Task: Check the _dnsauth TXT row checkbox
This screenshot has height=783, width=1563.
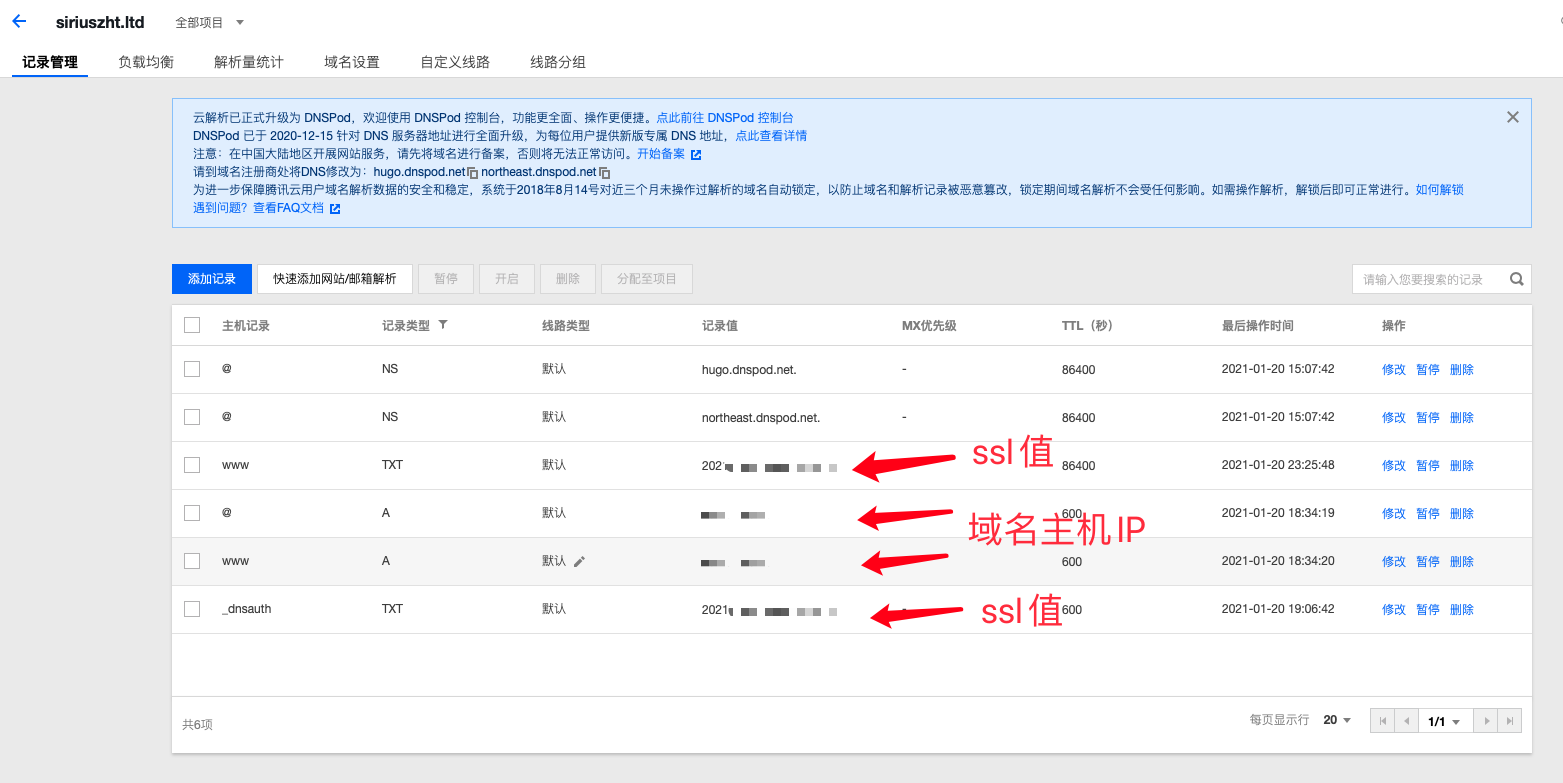Action: (192, 609)
